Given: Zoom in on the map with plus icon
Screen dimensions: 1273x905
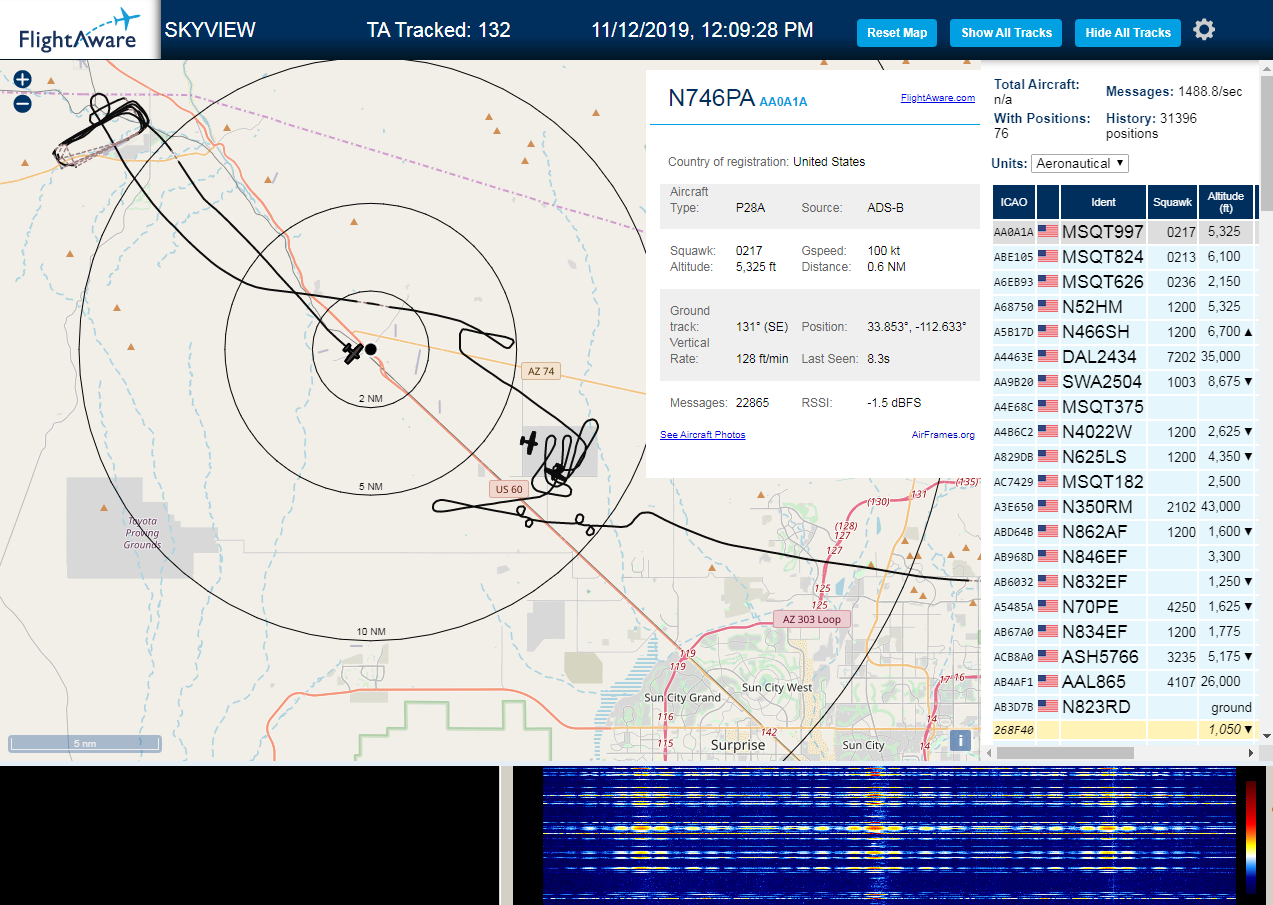Looking at the screenshot, I should 22,79.
